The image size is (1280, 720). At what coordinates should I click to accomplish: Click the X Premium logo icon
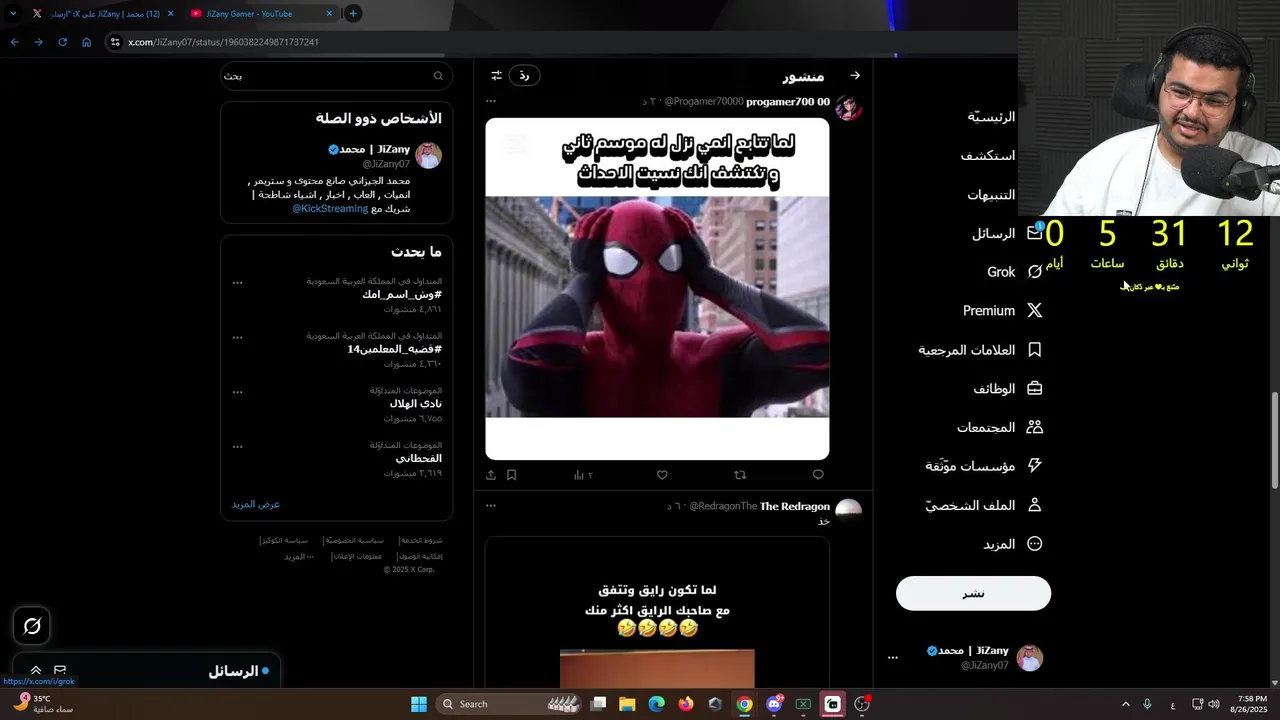[1035, 311]
